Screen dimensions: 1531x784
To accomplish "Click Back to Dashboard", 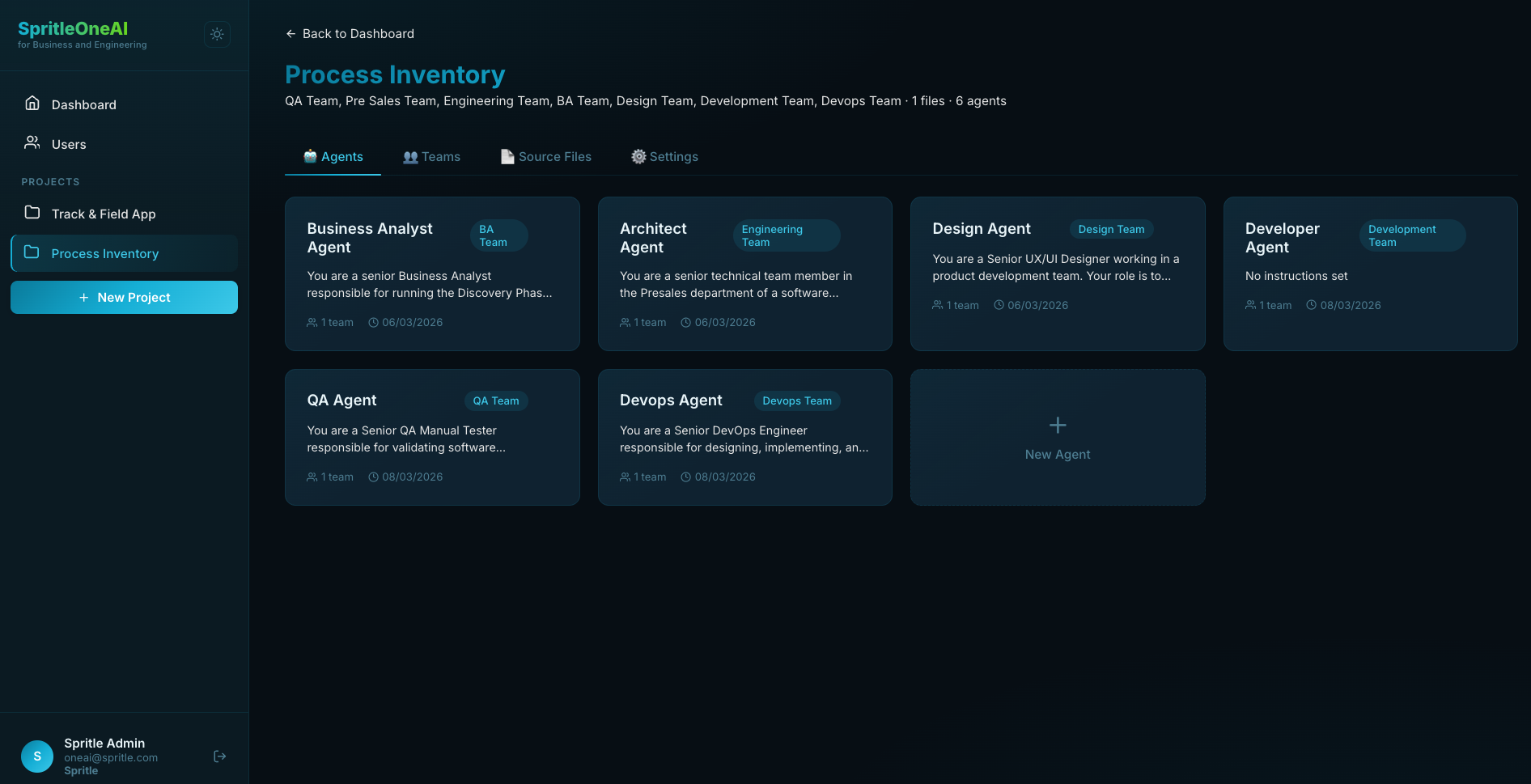I will (349, 33).
